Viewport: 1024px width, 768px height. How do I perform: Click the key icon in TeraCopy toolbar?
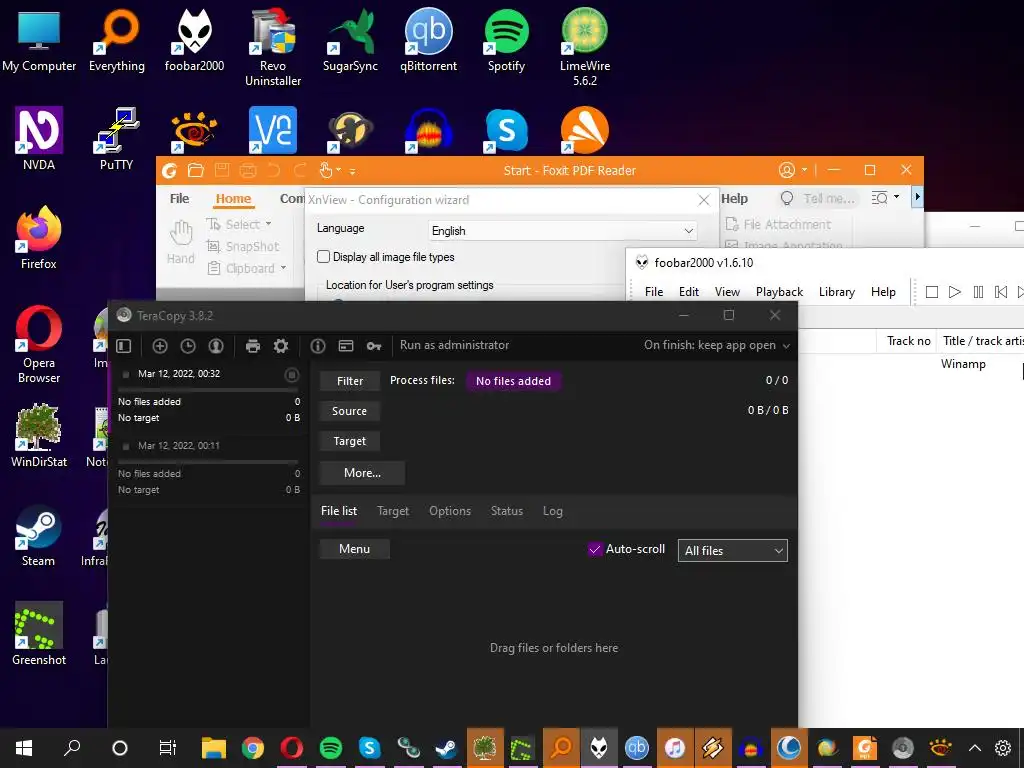click(x=374, y=345)
